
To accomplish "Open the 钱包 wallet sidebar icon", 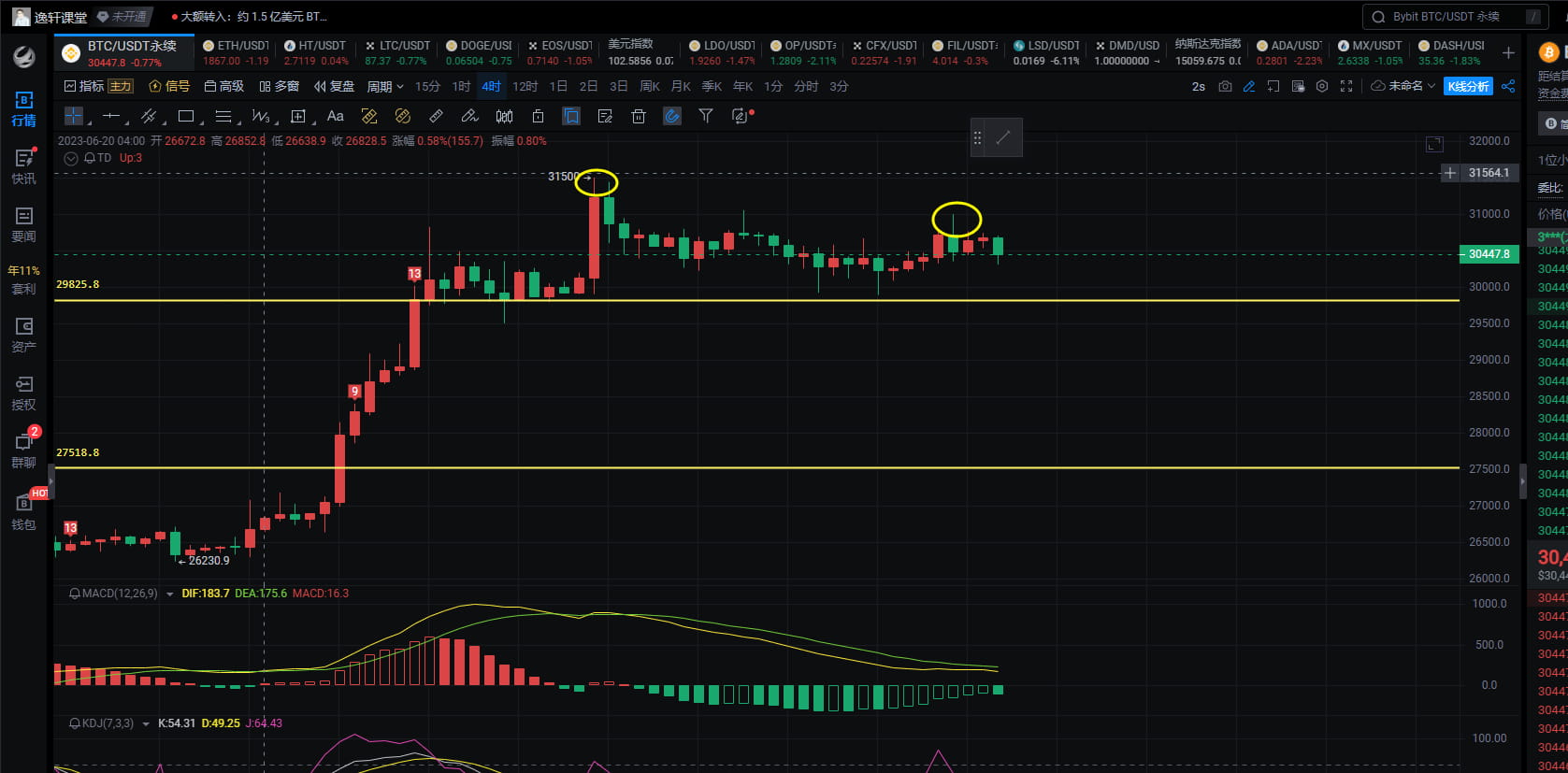I will tap(24, 512).
